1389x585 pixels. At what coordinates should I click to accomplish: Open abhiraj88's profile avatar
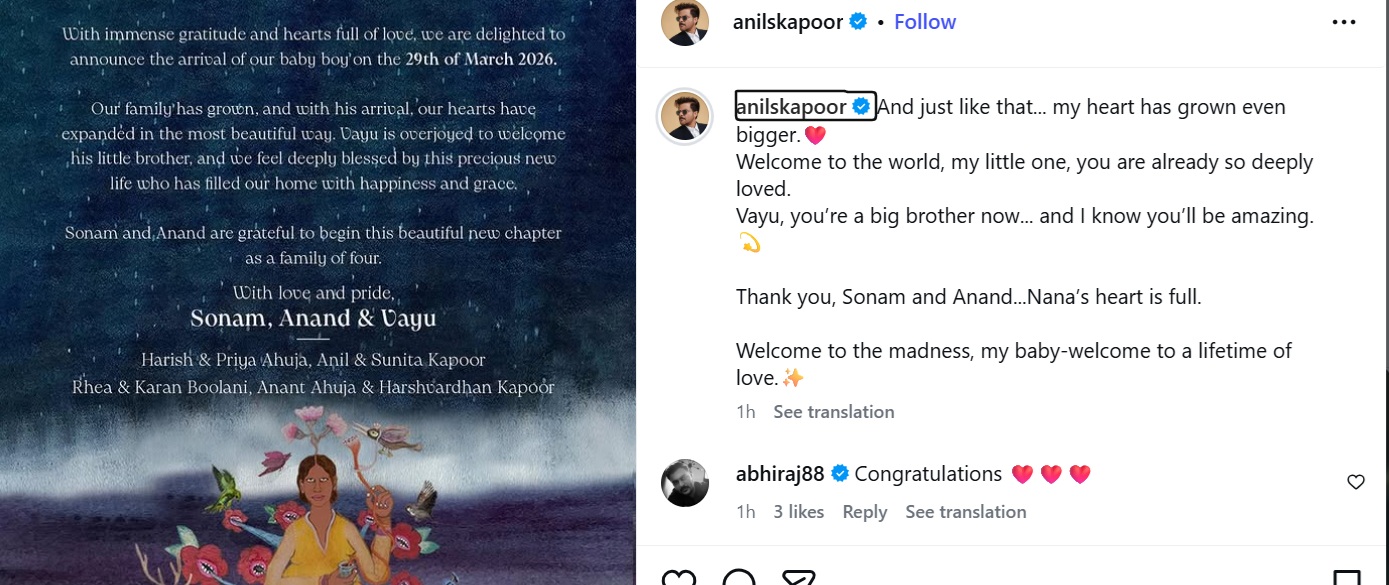click(x=685, y=483)
